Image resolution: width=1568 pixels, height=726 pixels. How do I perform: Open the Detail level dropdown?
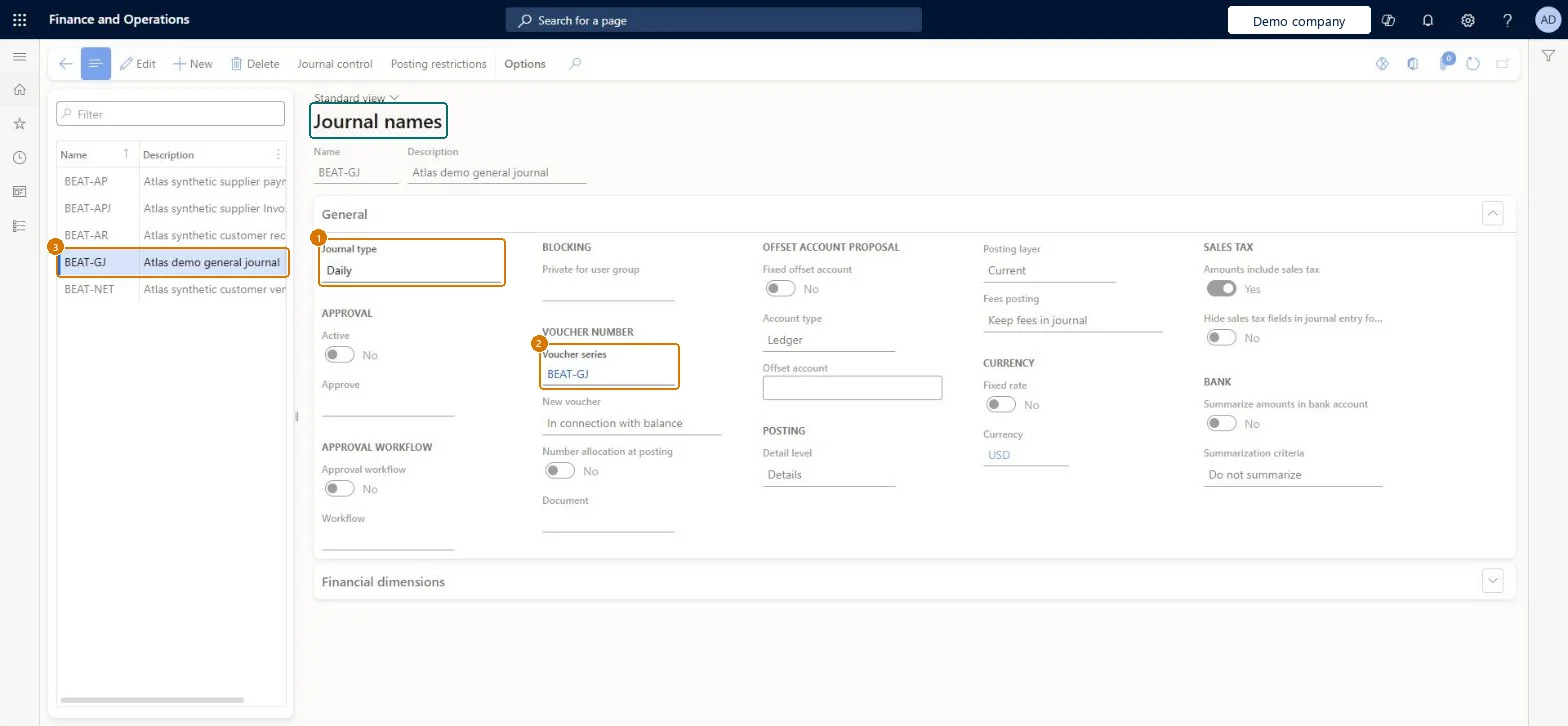829,475
